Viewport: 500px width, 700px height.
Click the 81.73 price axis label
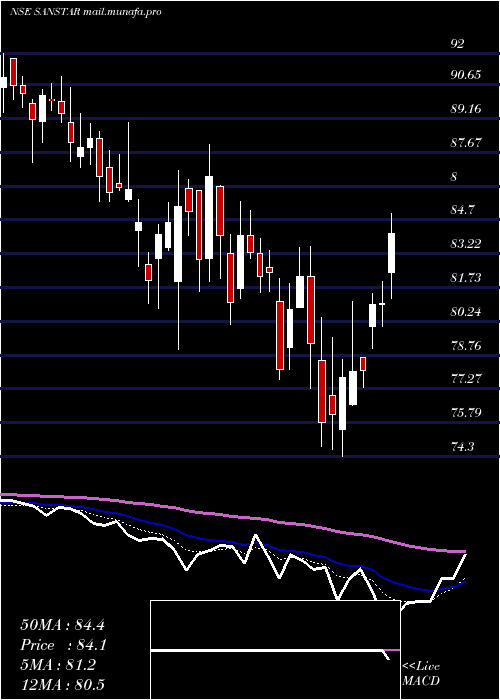pos(466,278)
